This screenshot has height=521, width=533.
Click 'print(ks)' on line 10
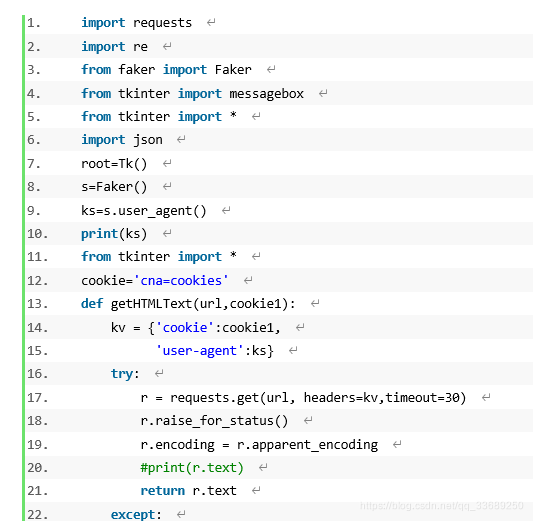[114, 234]
